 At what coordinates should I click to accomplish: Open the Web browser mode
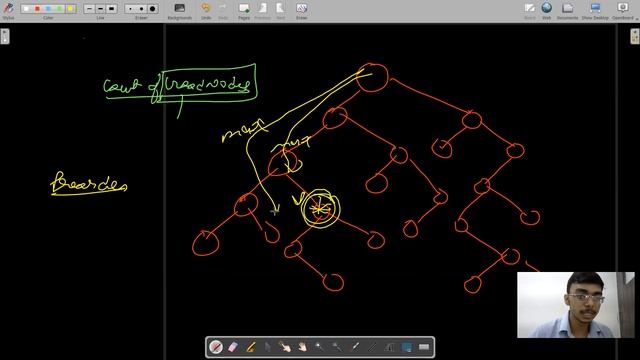click(547, 10)
